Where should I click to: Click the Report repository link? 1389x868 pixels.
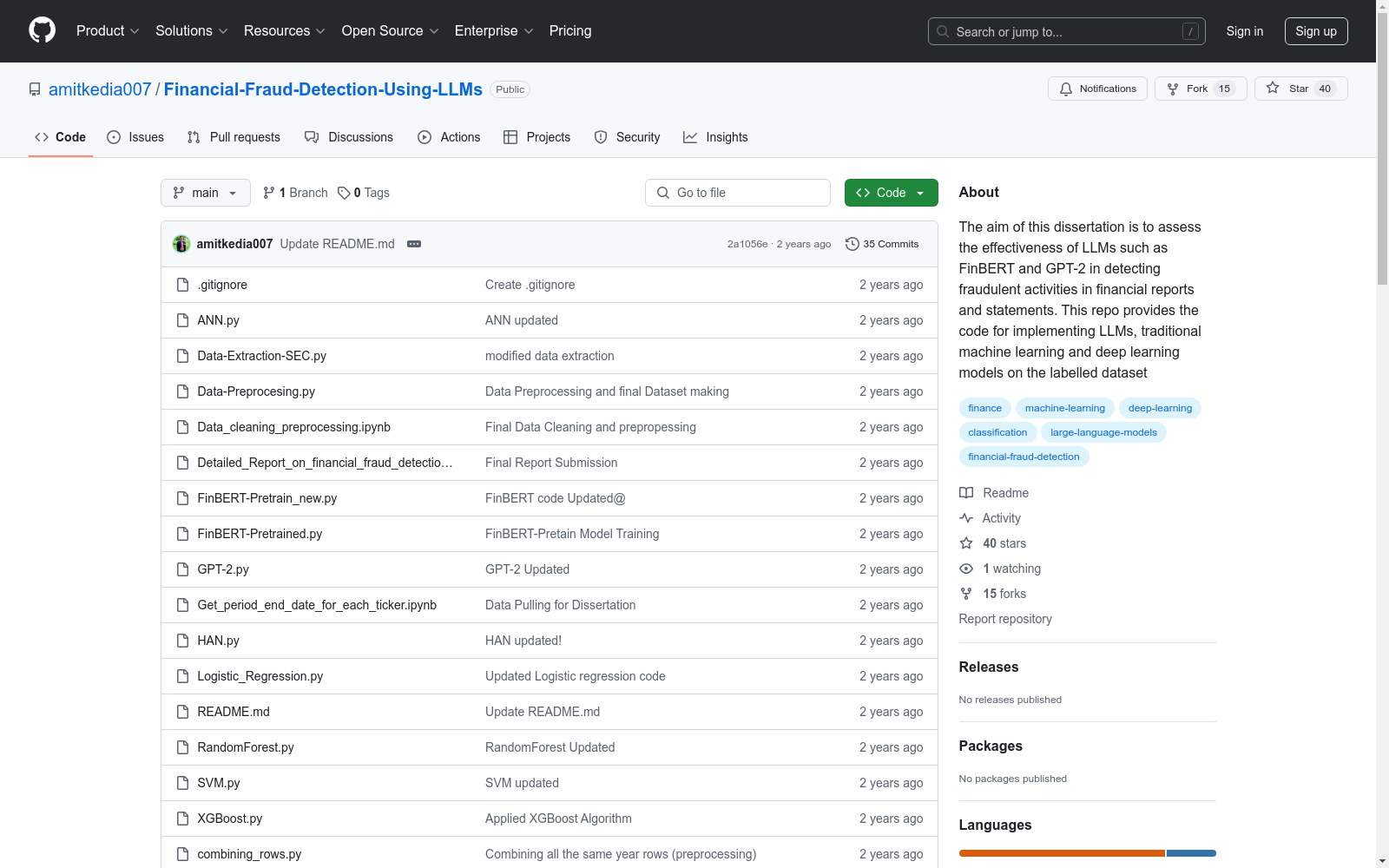pyautogui.click(x=1005, y=619)
